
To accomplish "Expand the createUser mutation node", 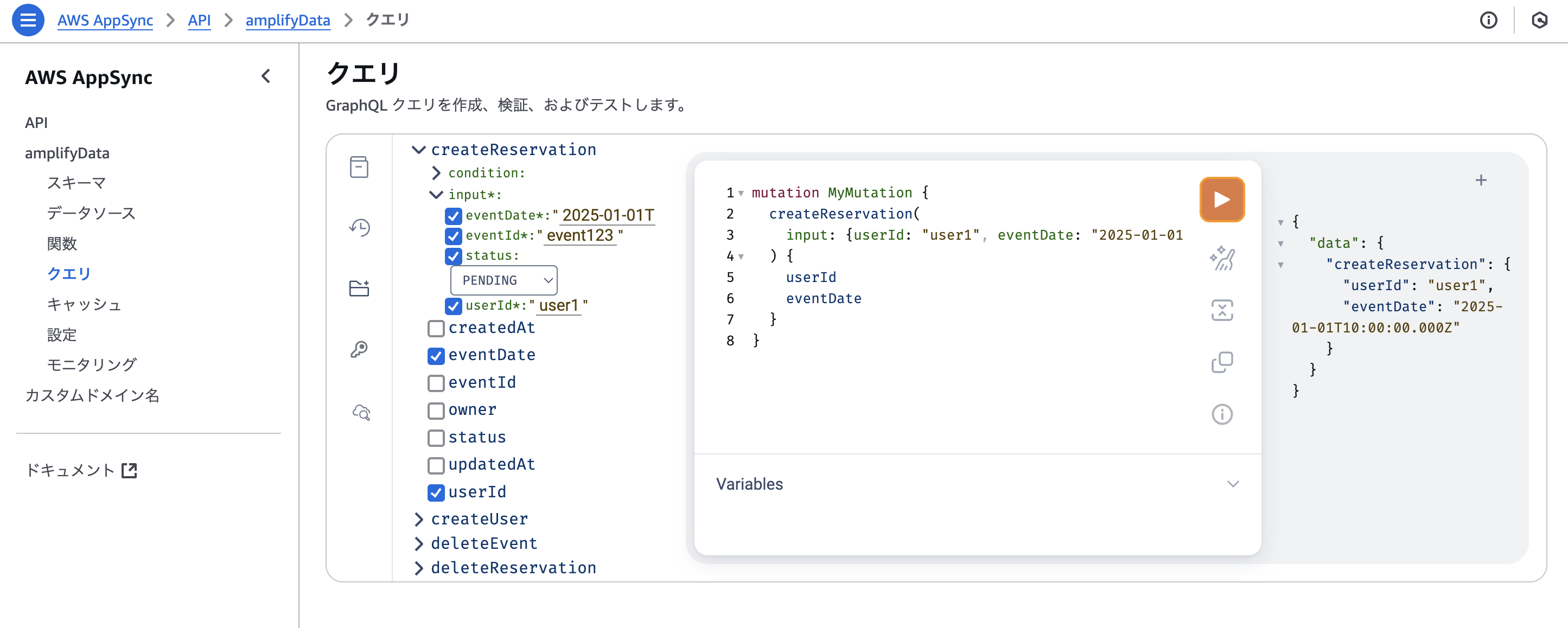I will 419,519.
